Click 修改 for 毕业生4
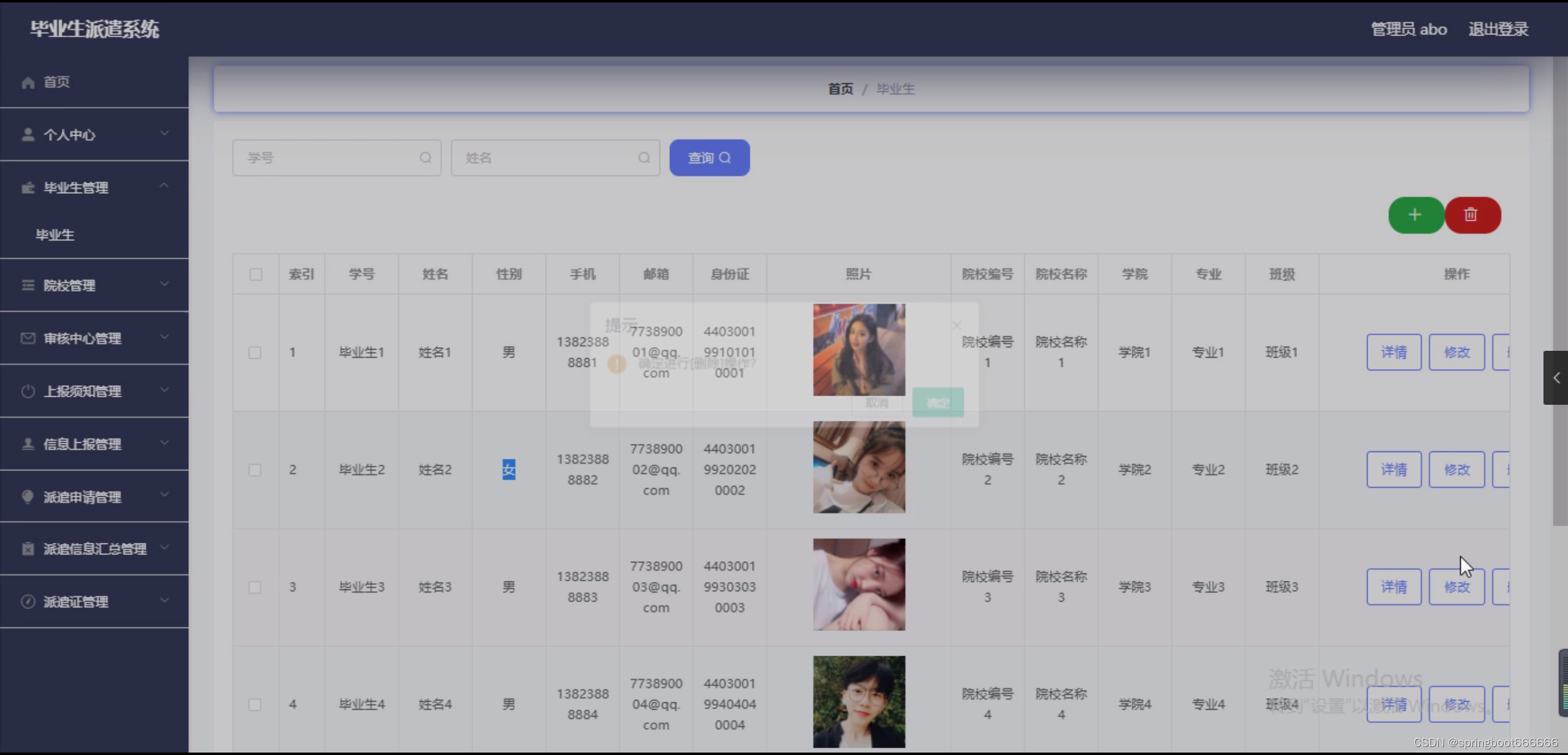 [x=1456, y=704]
